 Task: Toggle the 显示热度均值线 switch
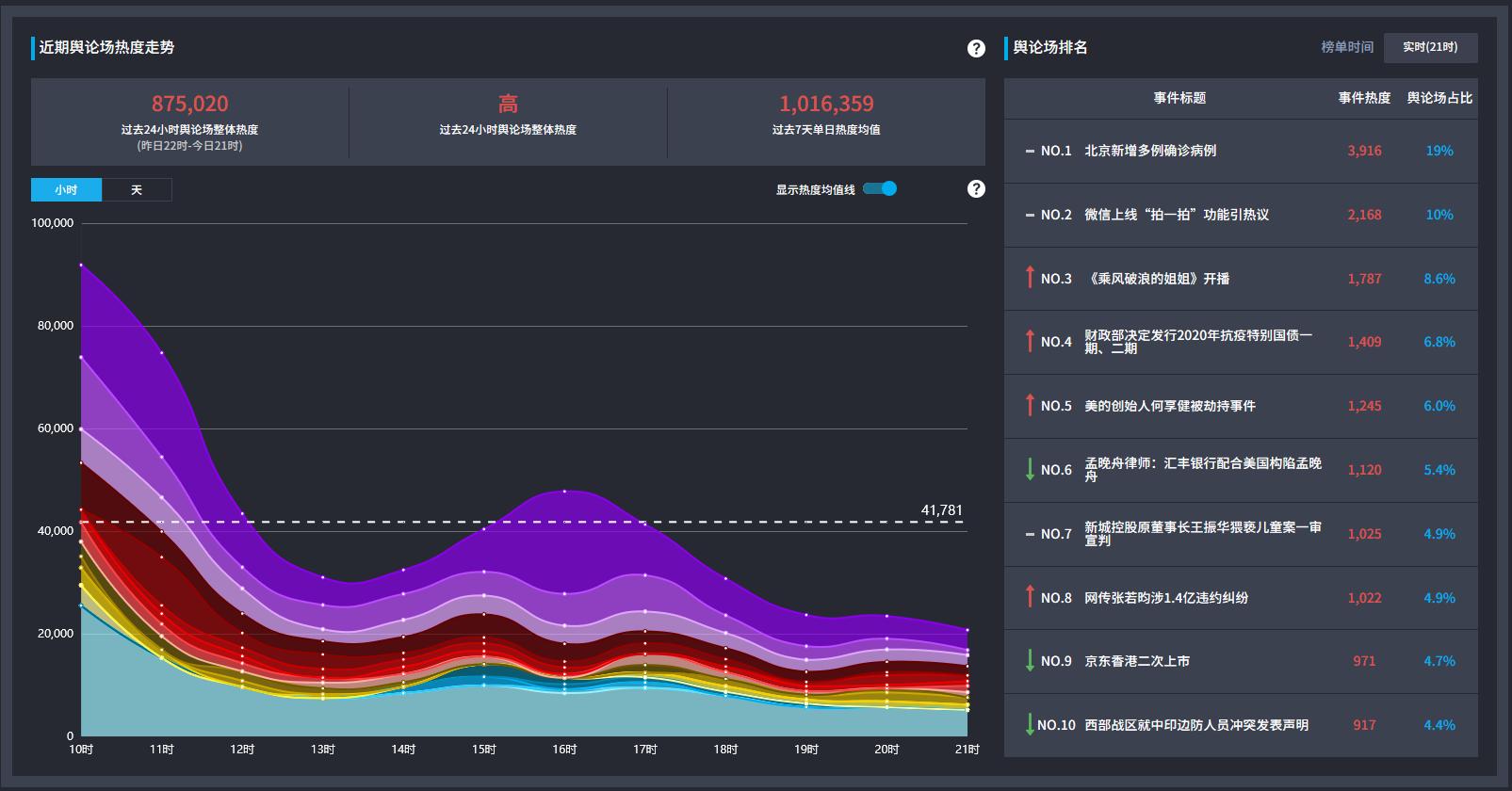pyautogui.click(x=880, y=188)
